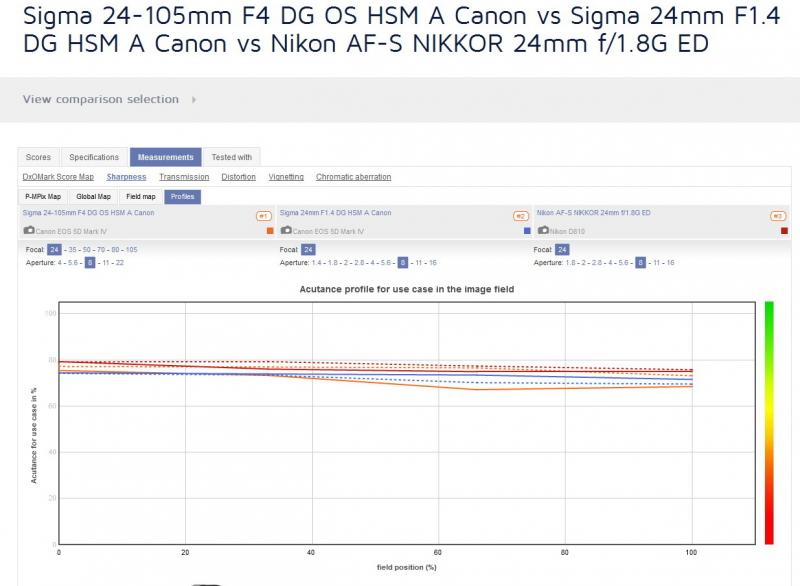
Task: Show the P-MPix Map view
Action: point(43,197)
